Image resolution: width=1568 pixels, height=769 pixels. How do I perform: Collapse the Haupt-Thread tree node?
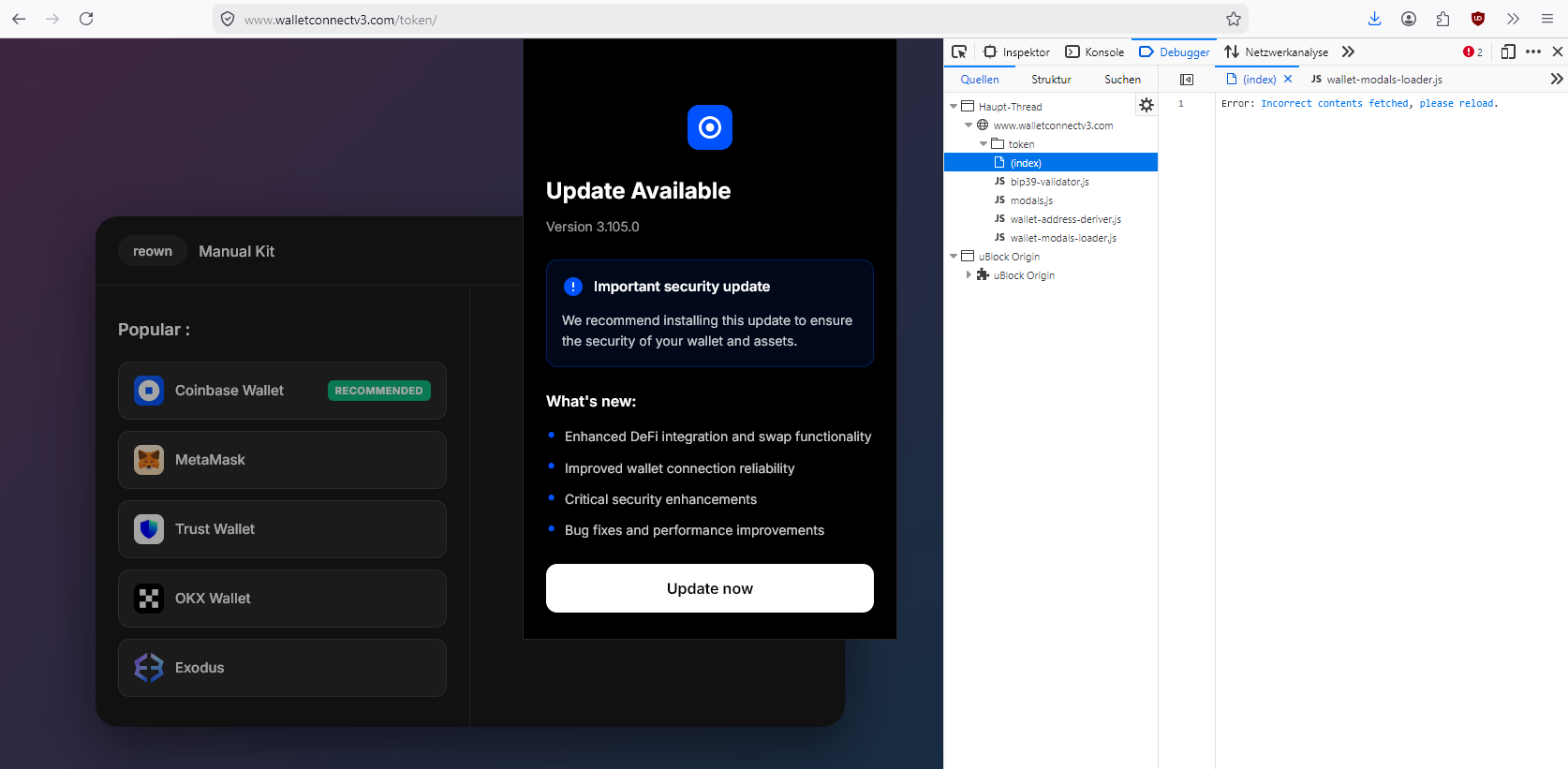tap(954, 107)
